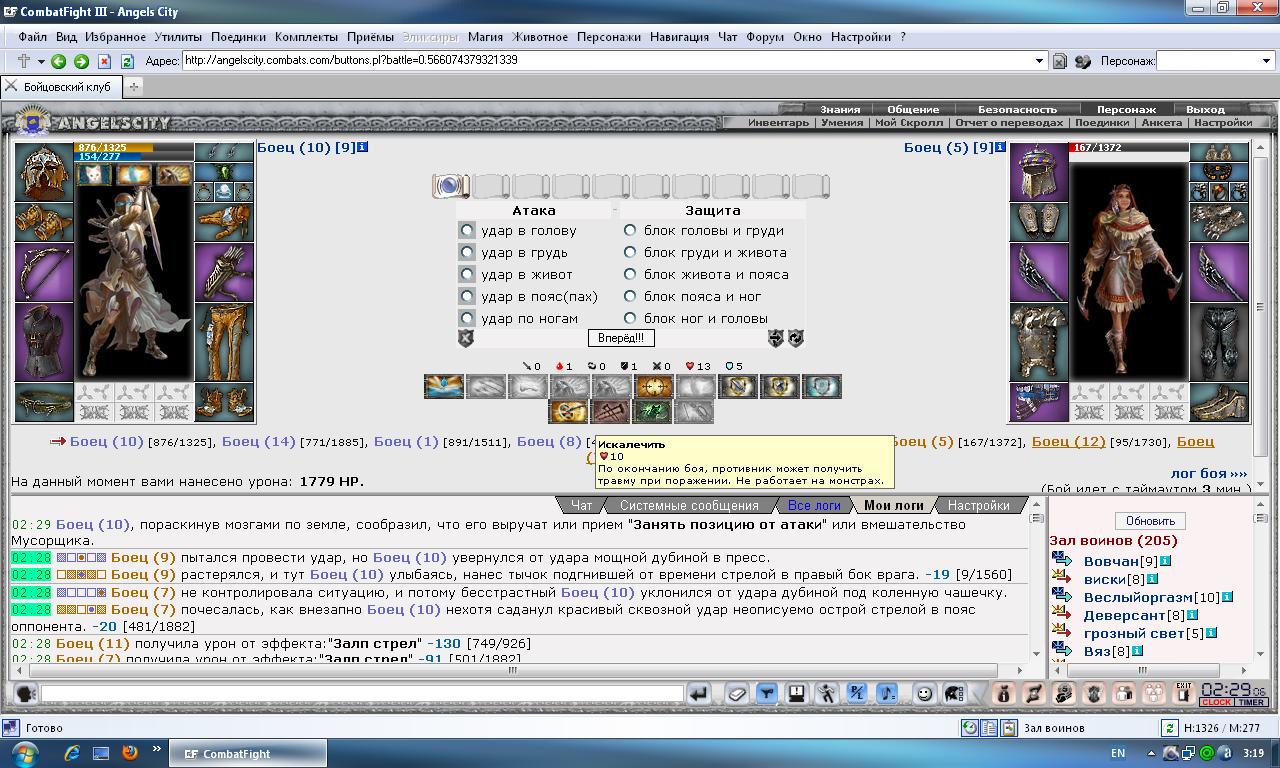Select defense блок пояса и ног
Image resolution: width=1280 pixels, height=768 pixels.
[x=630, y=296]
